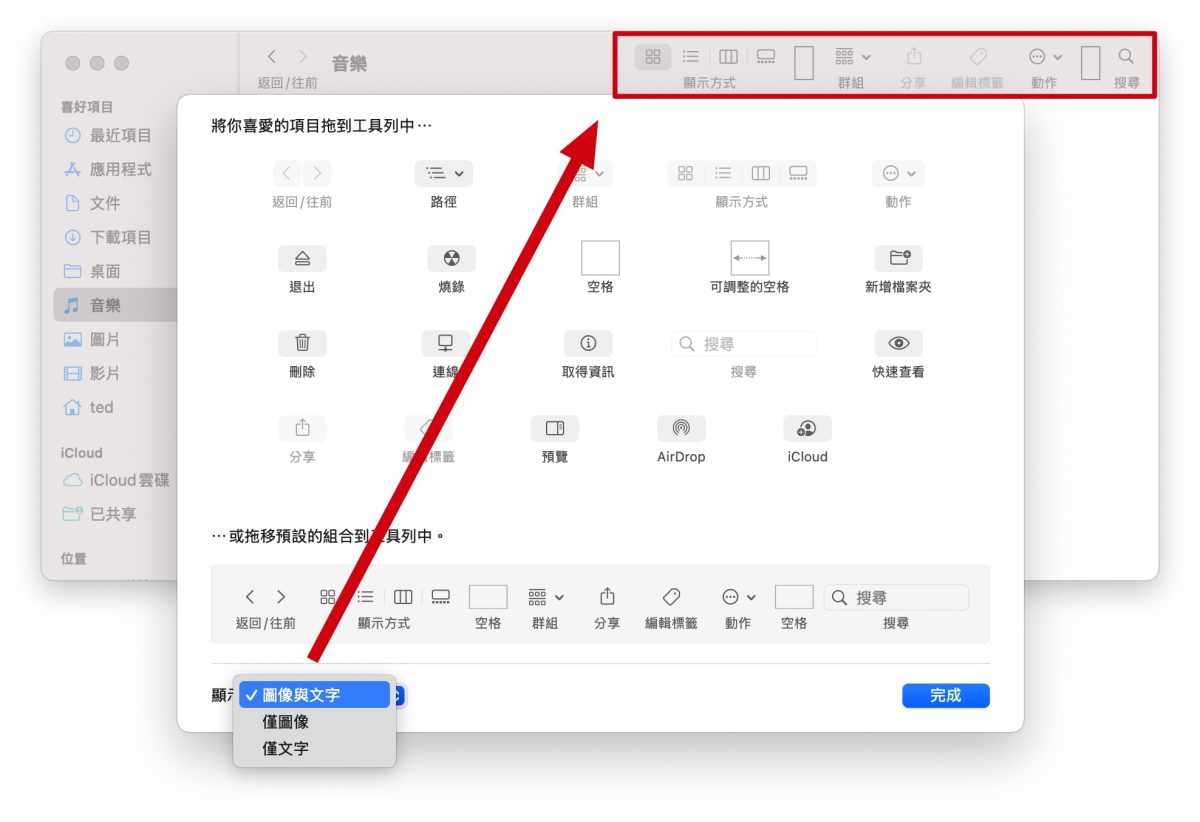Image resolution: width=1200 pixels, height=822 pixels.
Task: Click the 顯示方式 view switcher in the top palette row
Action: click(742, 173)
